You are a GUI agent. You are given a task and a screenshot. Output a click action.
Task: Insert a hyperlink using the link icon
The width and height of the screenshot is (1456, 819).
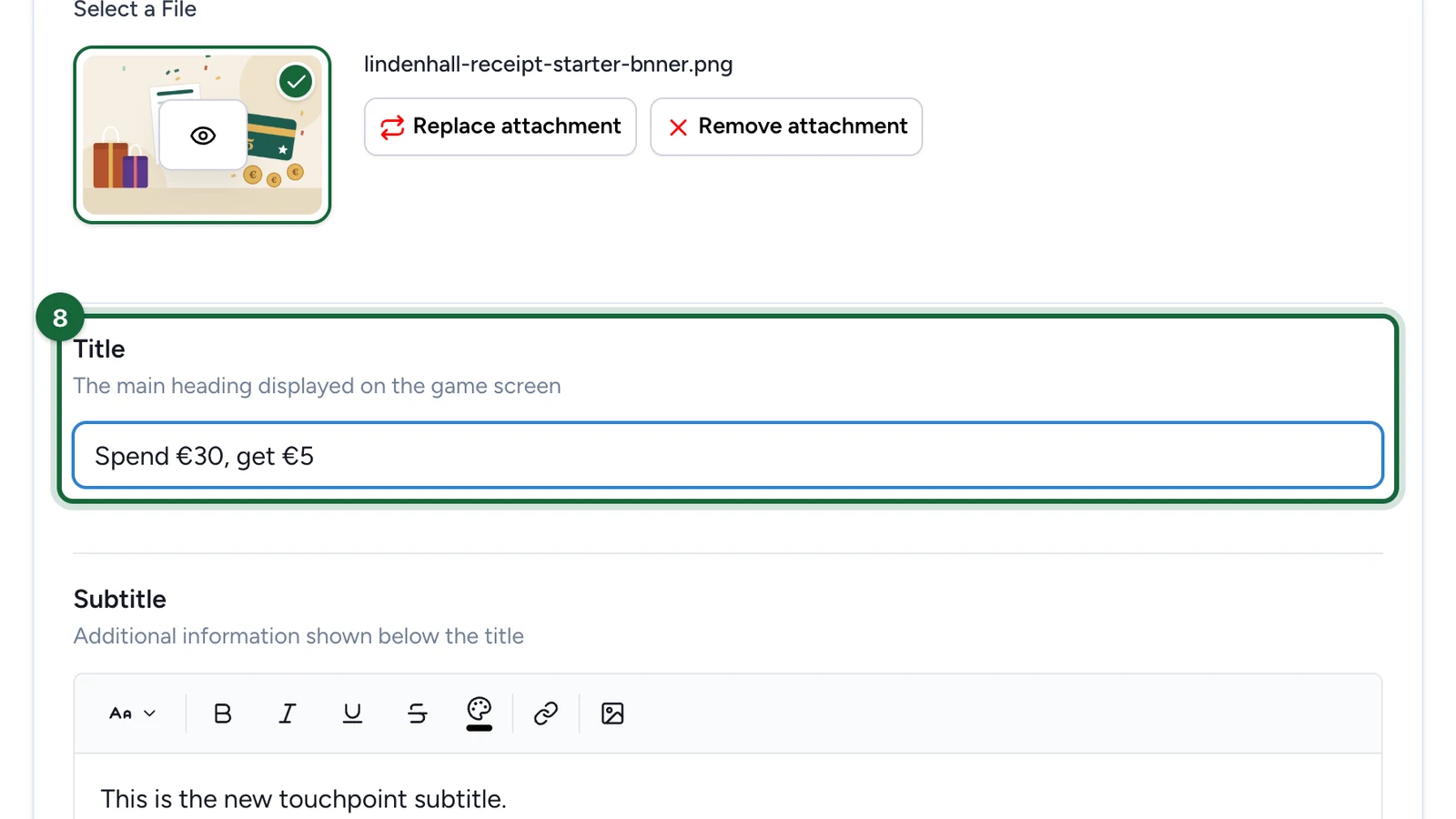click(x=546, y=713)
